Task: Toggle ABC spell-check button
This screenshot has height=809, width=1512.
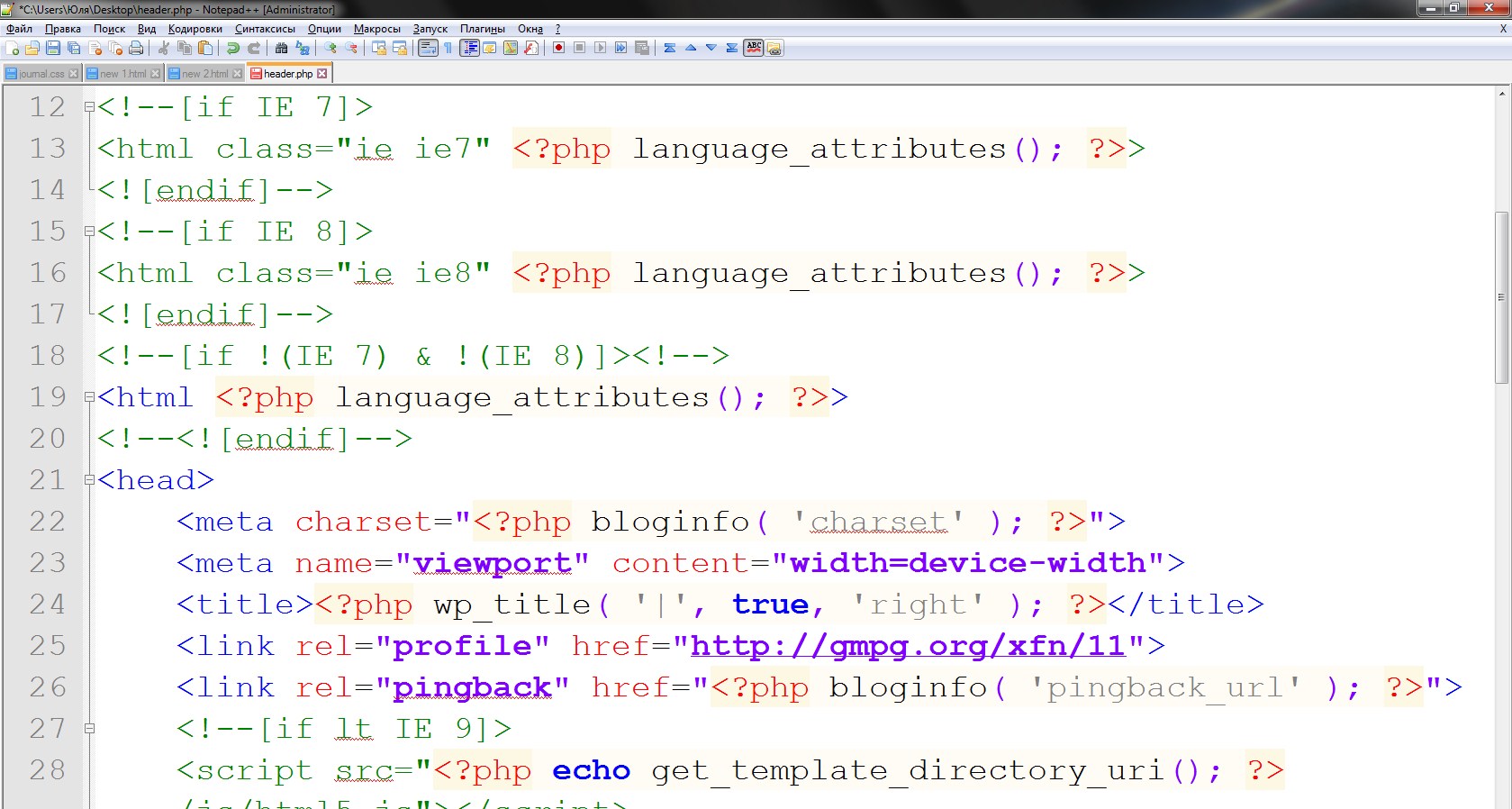Action: click(x=754, y=48)
